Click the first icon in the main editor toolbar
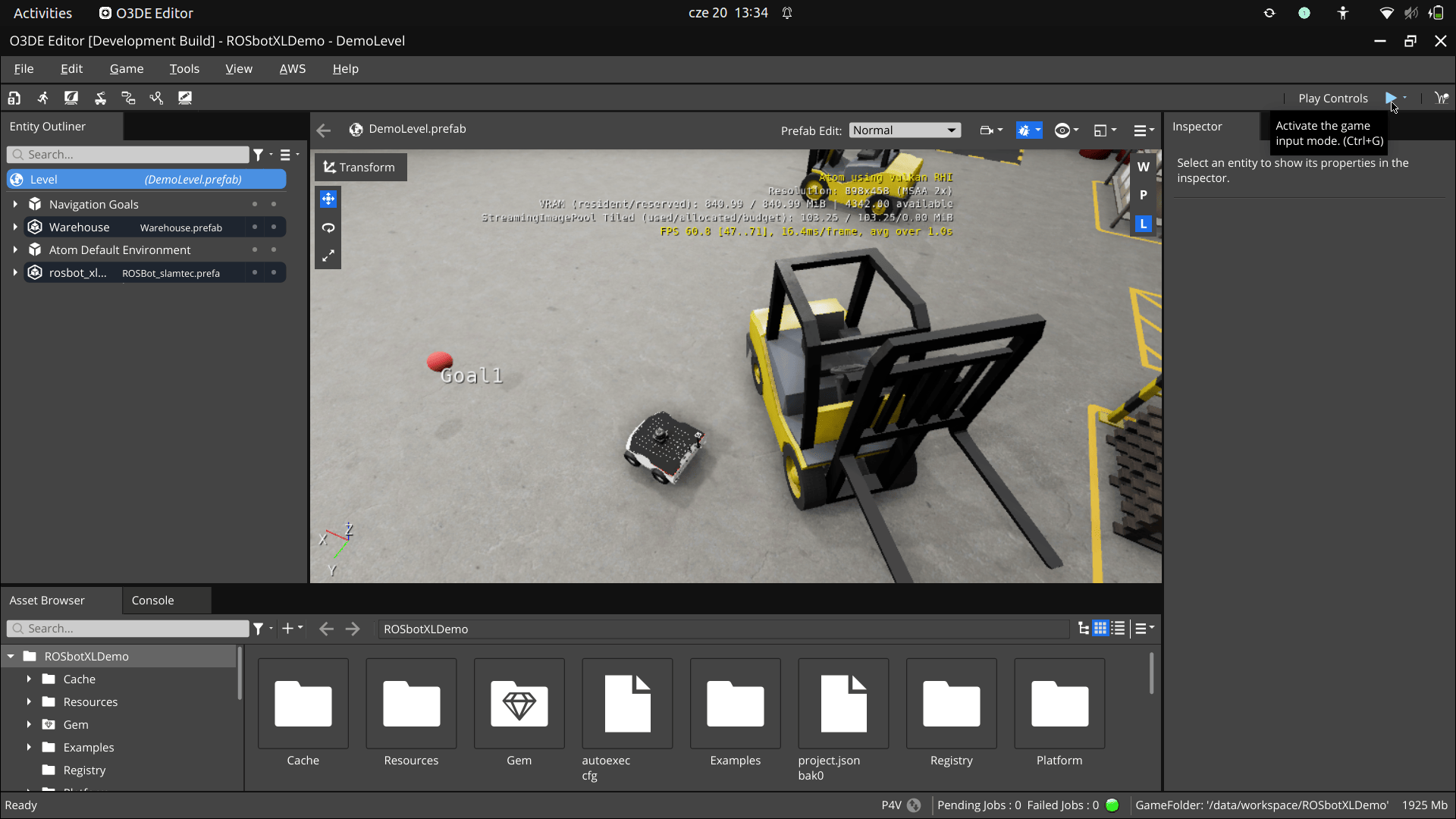Image resolution: width=1456 pixels, height=819 pixels. 14,98
